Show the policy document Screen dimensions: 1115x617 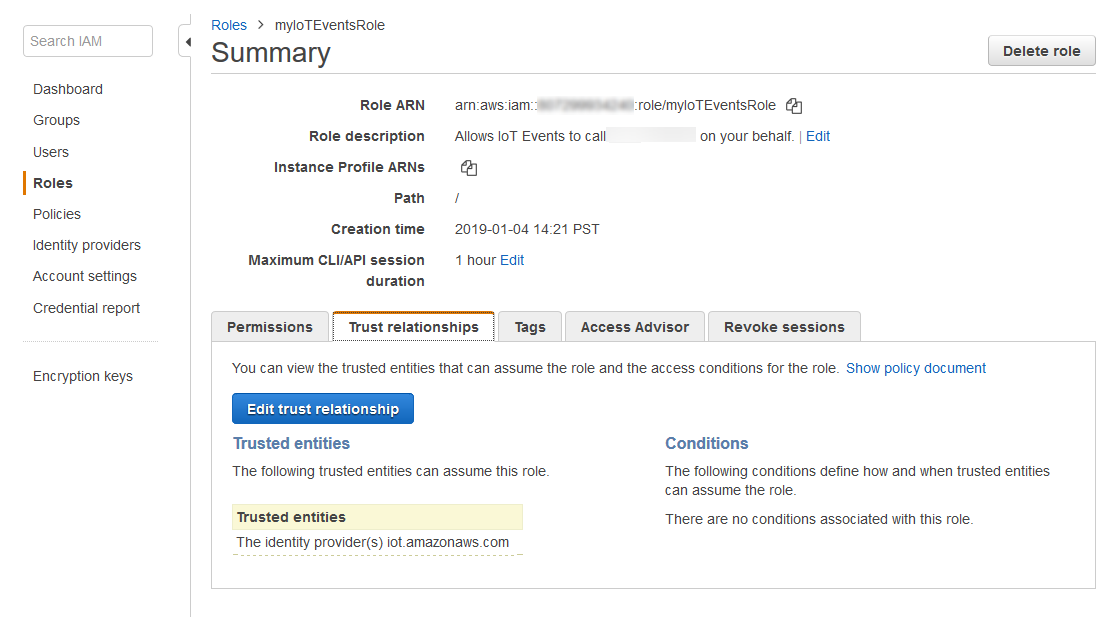click(916, 368)
